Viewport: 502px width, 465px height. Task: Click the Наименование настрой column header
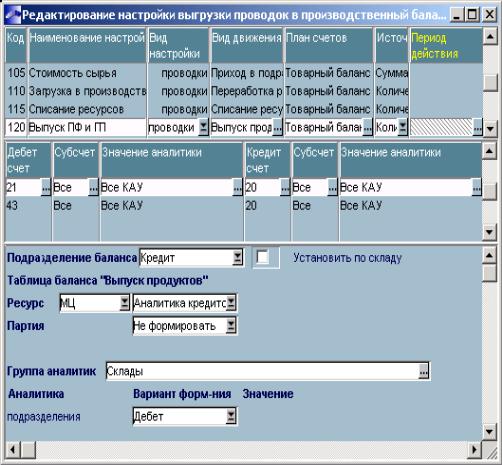[87, 46]
